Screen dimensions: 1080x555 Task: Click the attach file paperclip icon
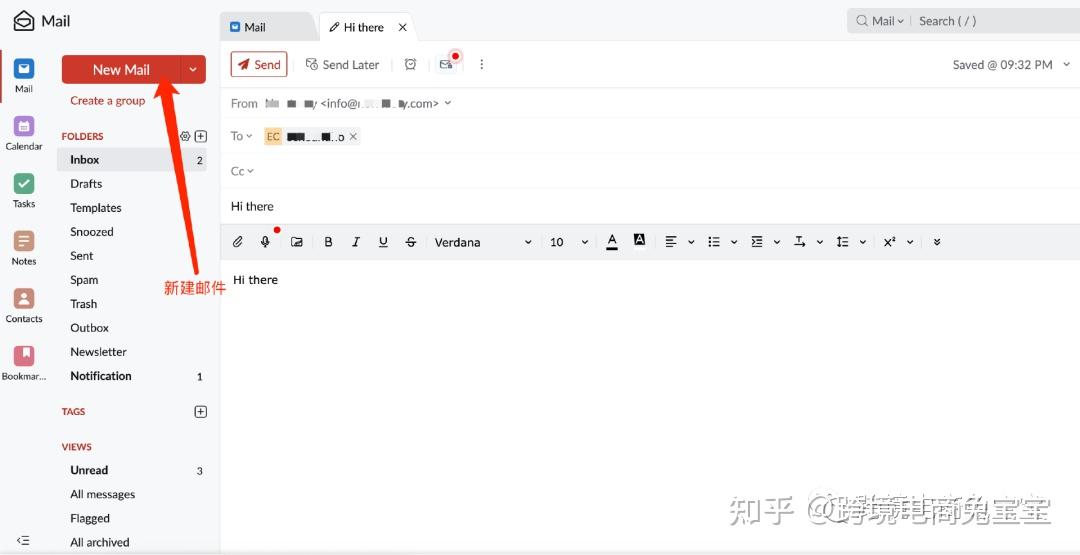coord(238,242)
